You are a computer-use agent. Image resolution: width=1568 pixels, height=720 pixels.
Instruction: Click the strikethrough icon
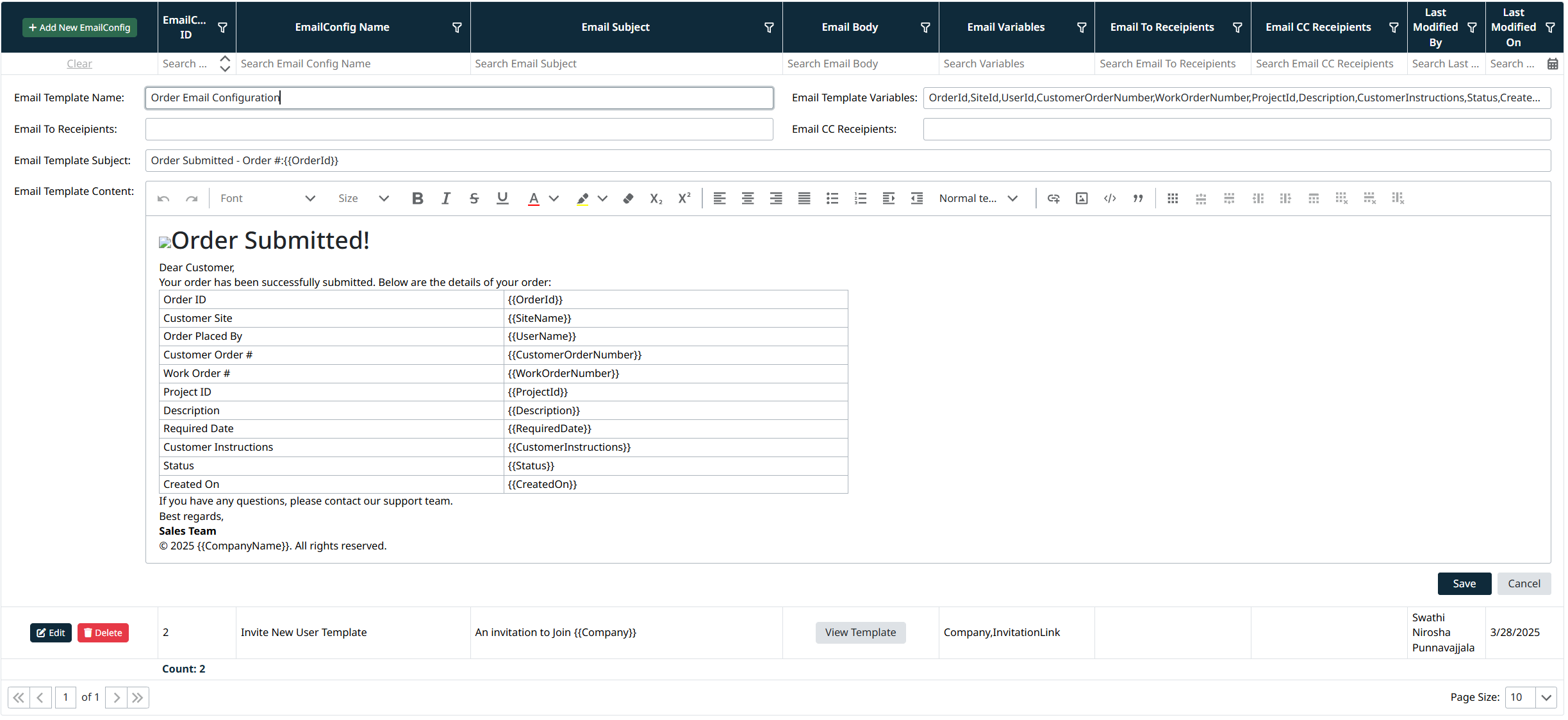click(474, 199)
